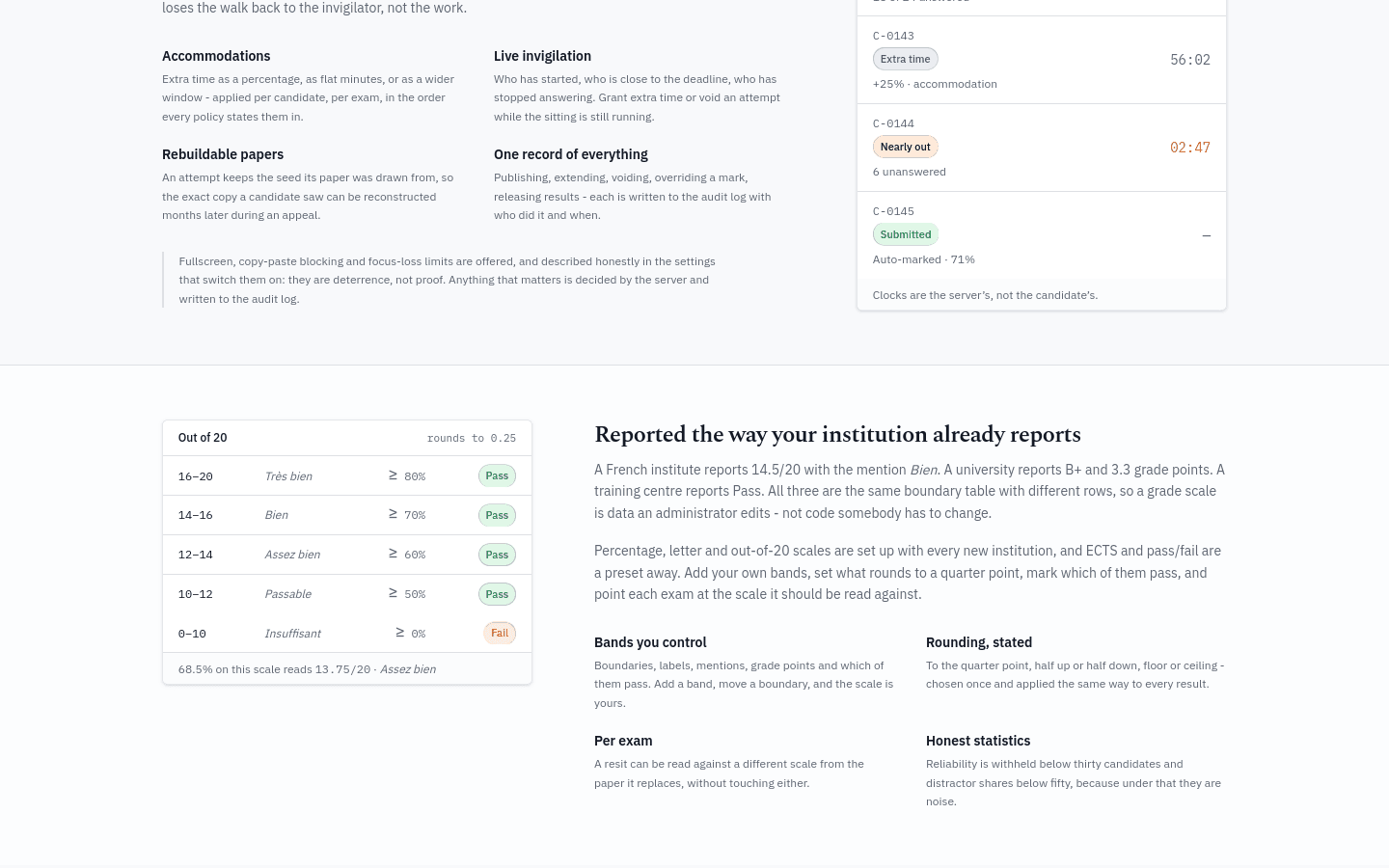Click the Bands you control heading
1389x868 pixels.
[x=650, y=642]
